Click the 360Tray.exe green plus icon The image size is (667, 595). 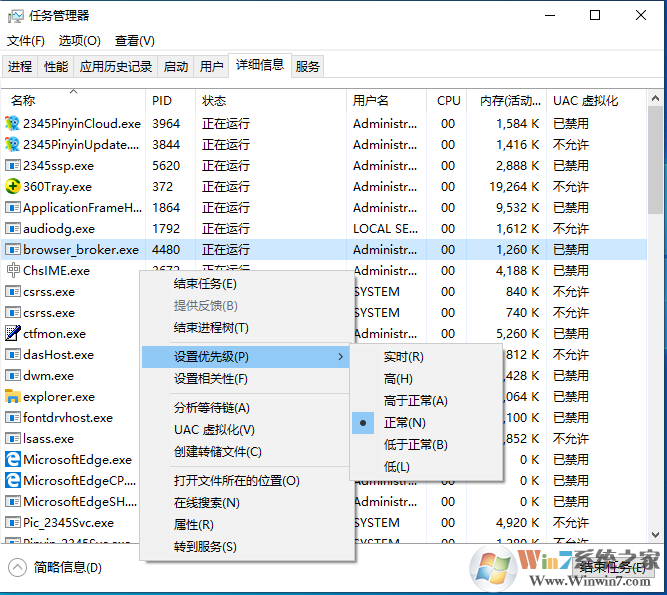(13, 186)
